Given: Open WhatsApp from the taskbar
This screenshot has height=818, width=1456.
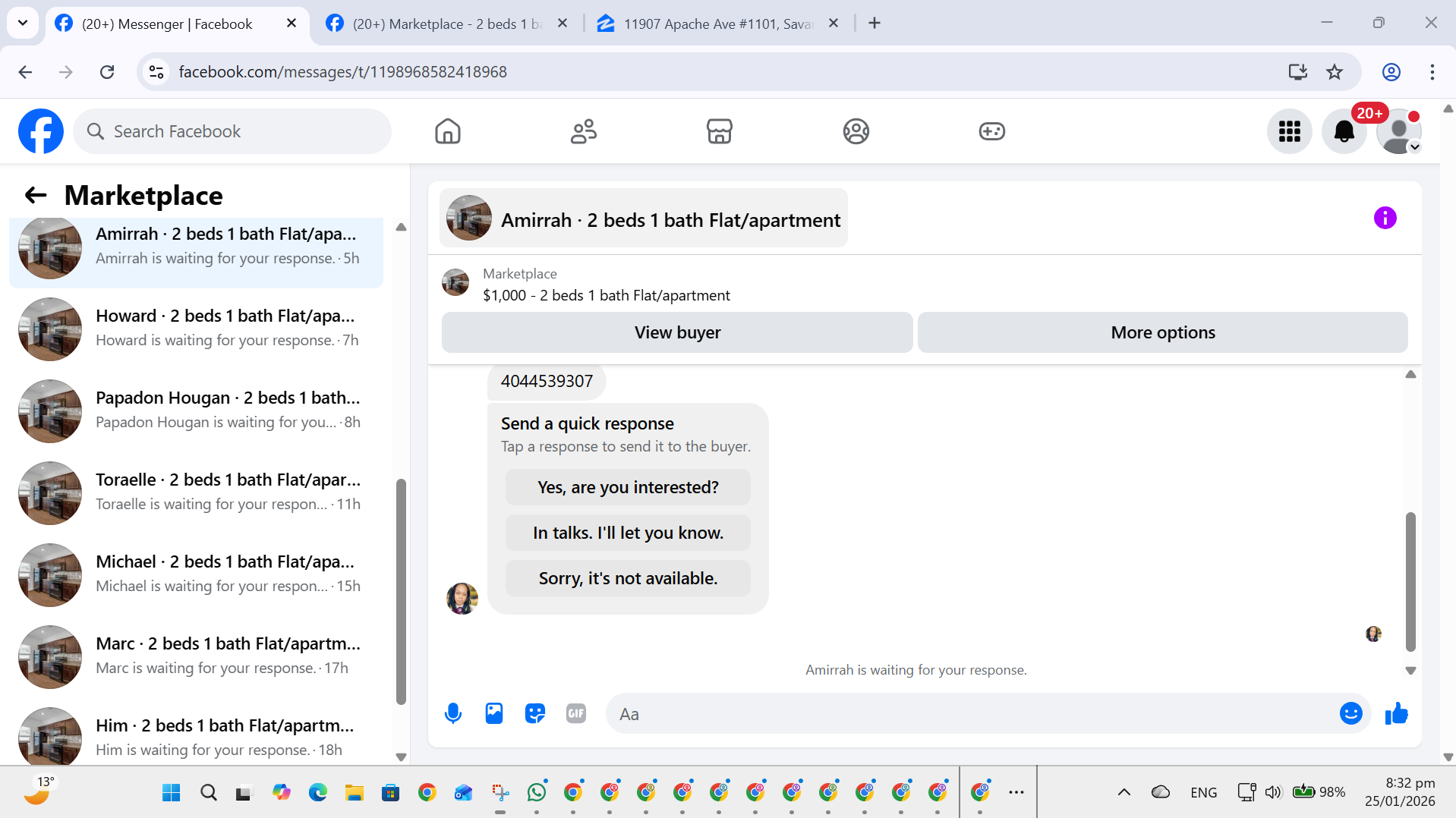Looking at the screenshot, I should pos(537,793).
